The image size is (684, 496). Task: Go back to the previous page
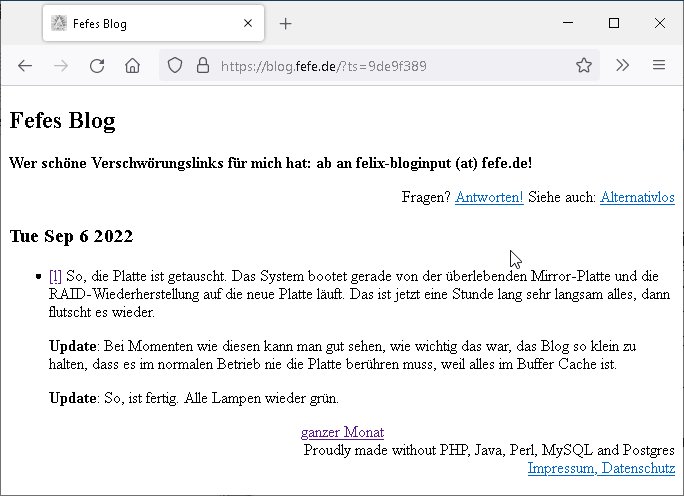[25, 66]
